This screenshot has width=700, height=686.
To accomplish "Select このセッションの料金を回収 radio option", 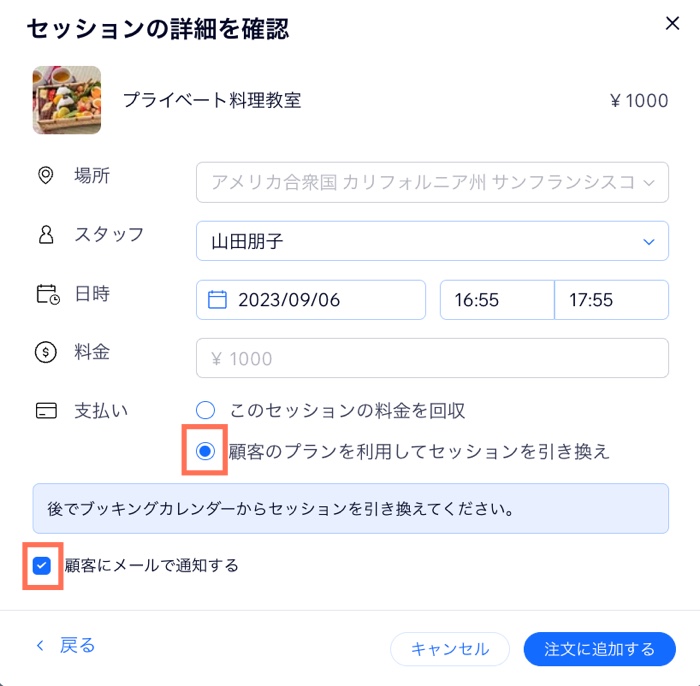I will coord(205,410).
